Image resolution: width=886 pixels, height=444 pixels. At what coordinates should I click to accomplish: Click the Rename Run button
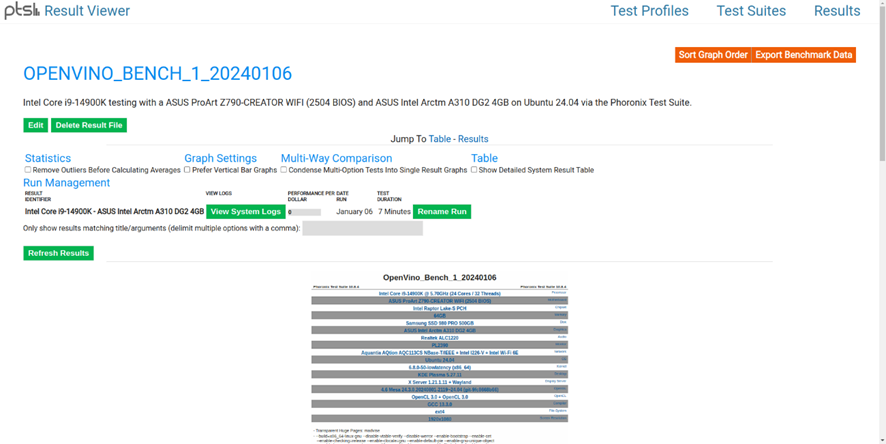pos(442,212)
